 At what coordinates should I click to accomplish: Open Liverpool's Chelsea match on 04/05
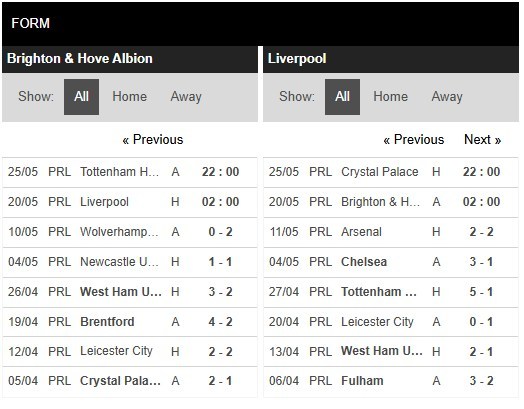(391, 262)
